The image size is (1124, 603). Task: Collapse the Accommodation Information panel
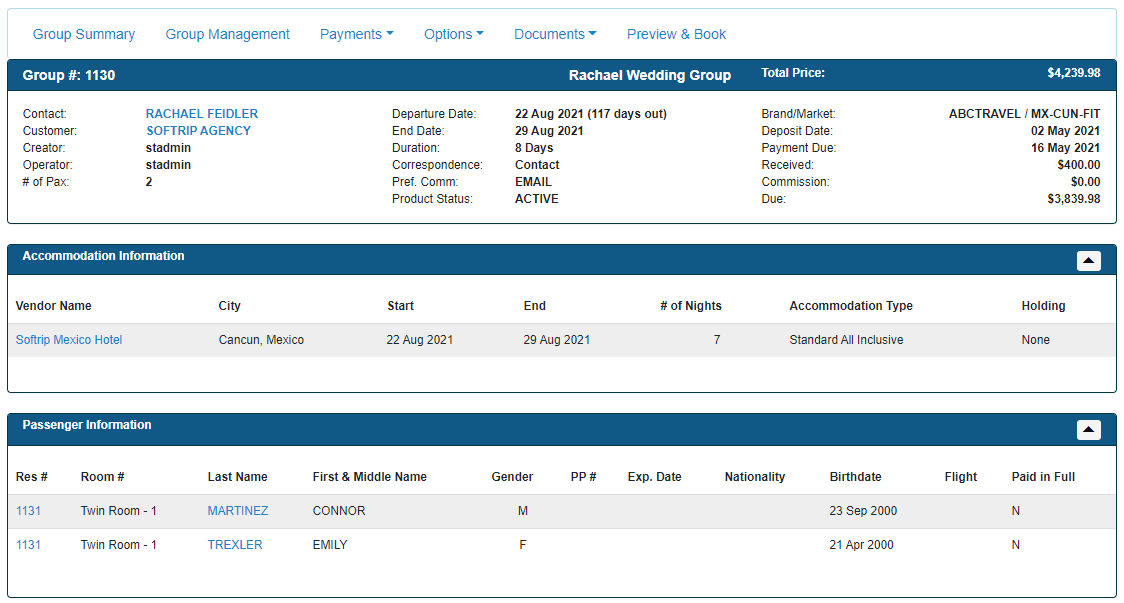coord(1088,261)
